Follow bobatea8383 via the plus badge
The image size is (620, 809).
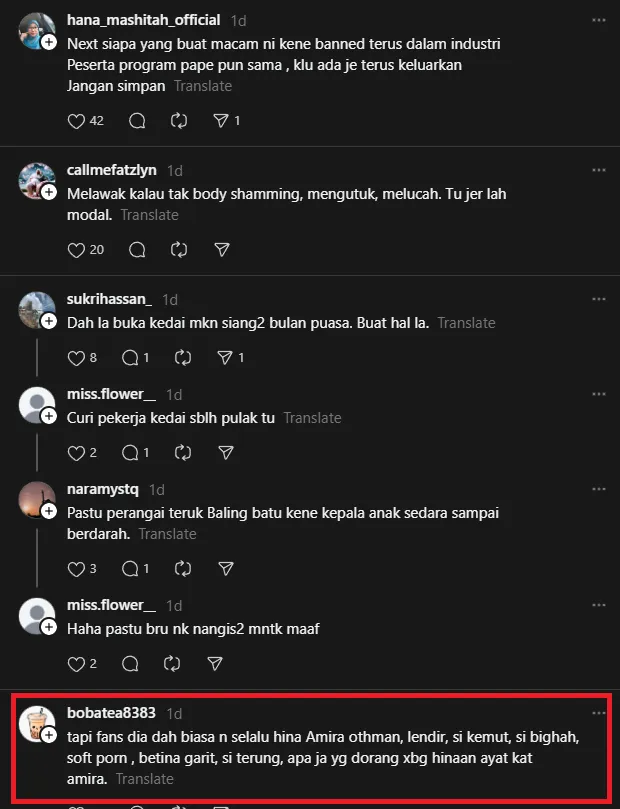coord(47,733)
